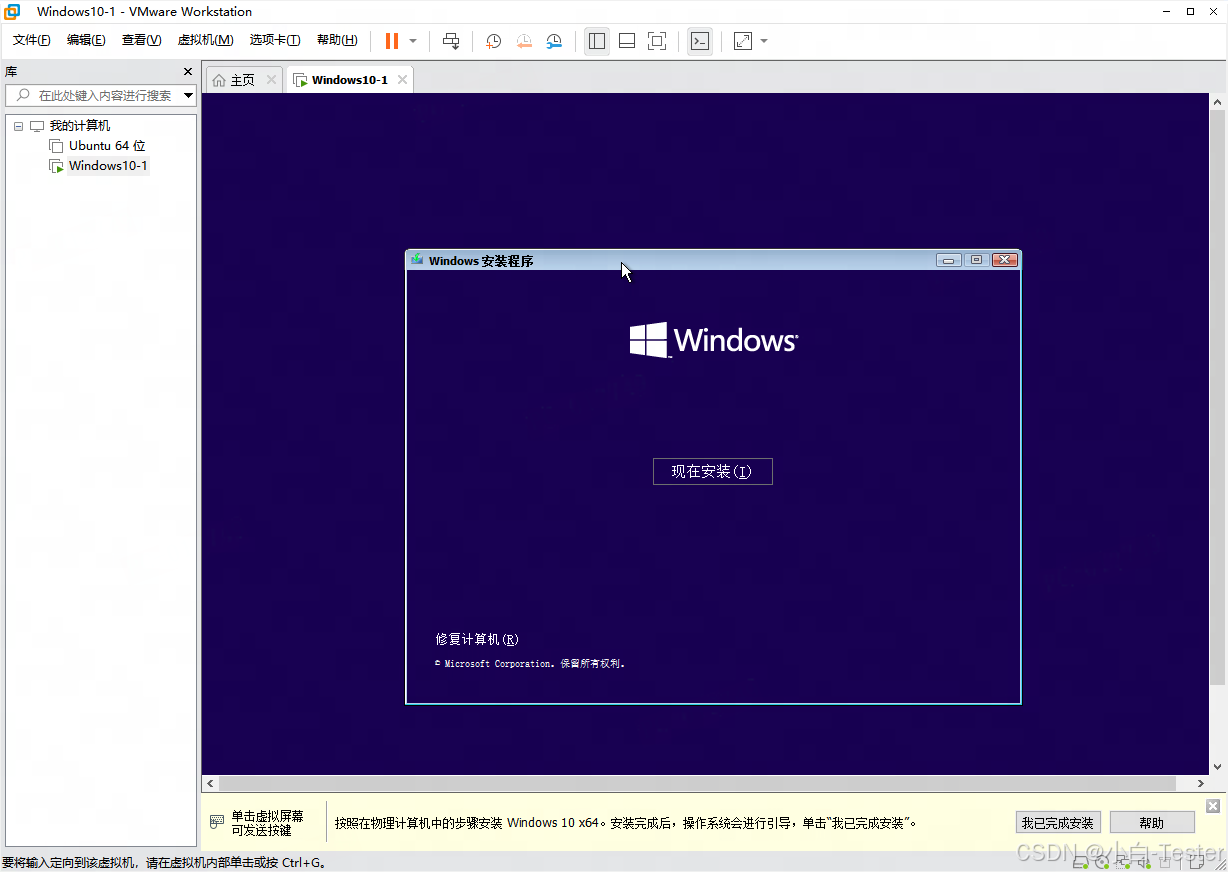
Task: Click the horizontal scrollbar right arrow
Action: pyautogui.click(x=1202, y=784)
